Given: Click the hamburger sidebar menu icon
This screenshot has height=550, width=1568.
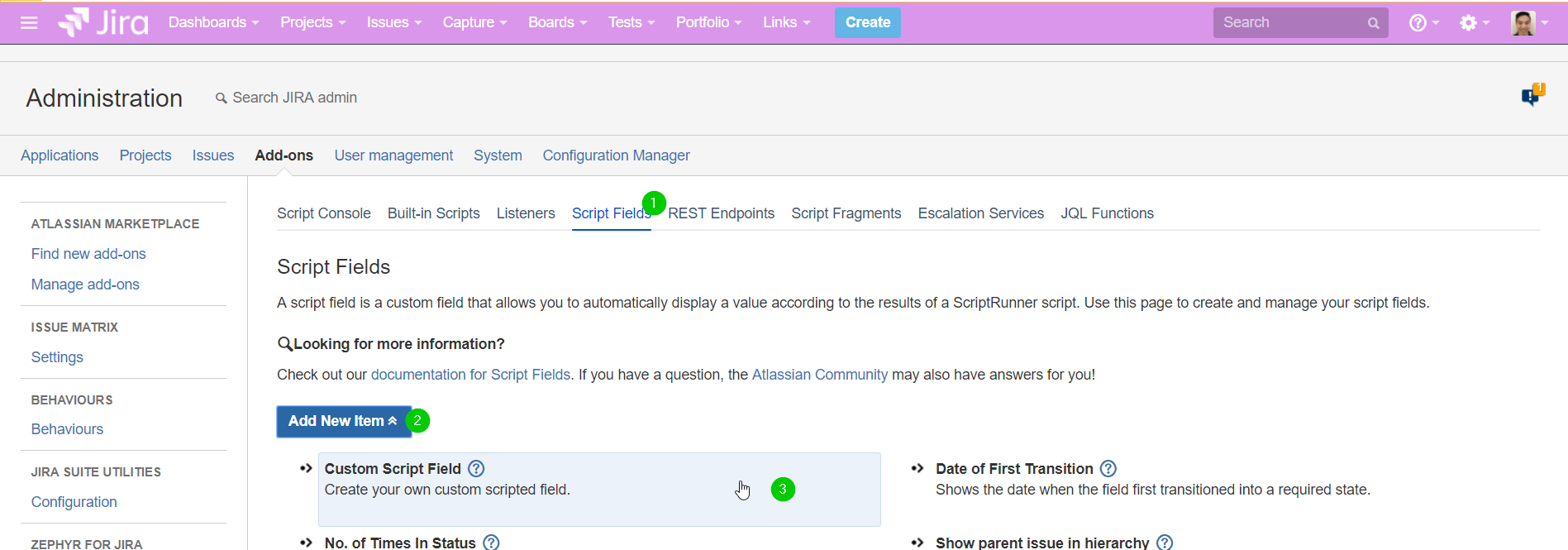Looking at the screenshot, I should (29, 22).
